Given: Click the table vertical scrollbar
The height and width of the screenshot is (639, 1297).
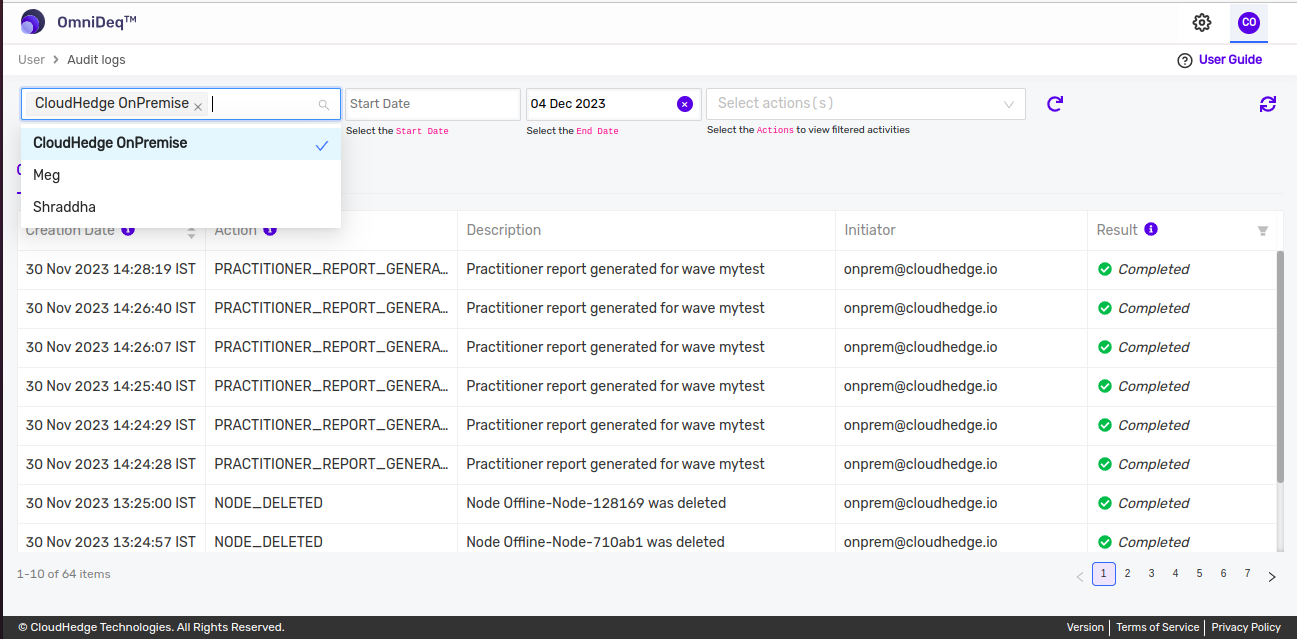Looking at the screenshot, I should [x=1280, y=366].
